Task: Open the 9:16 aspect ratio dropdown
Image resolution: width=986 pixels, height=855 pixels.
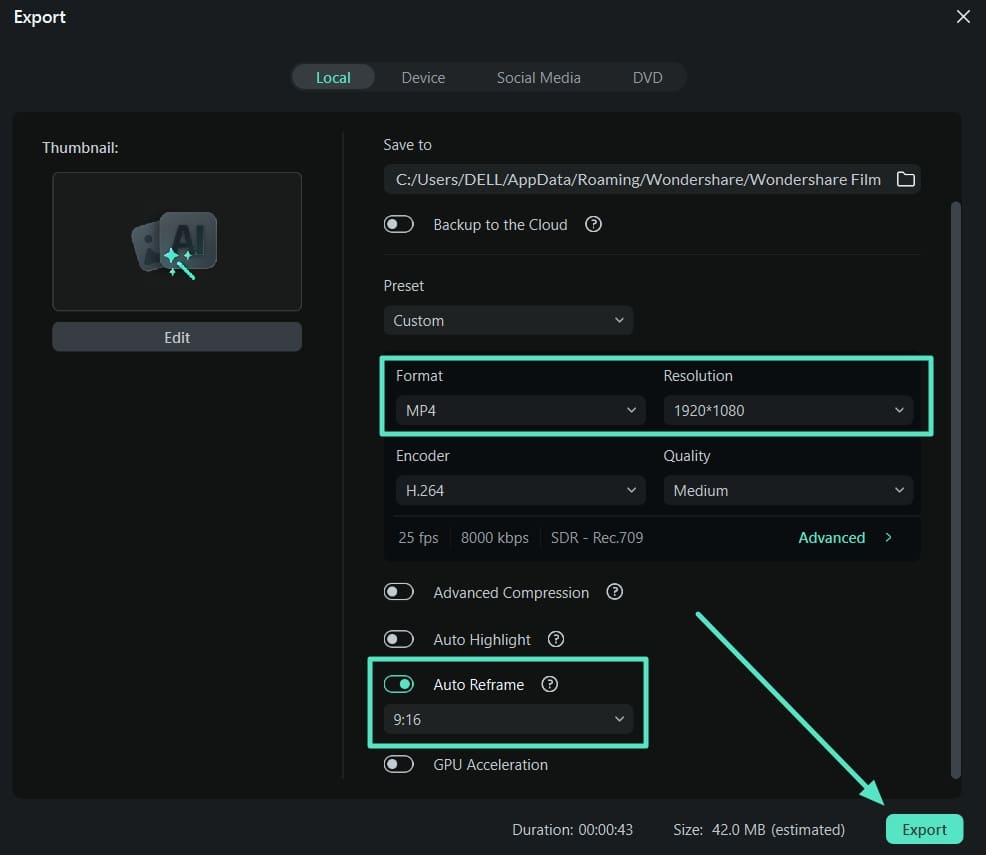Action: (508, 719)
